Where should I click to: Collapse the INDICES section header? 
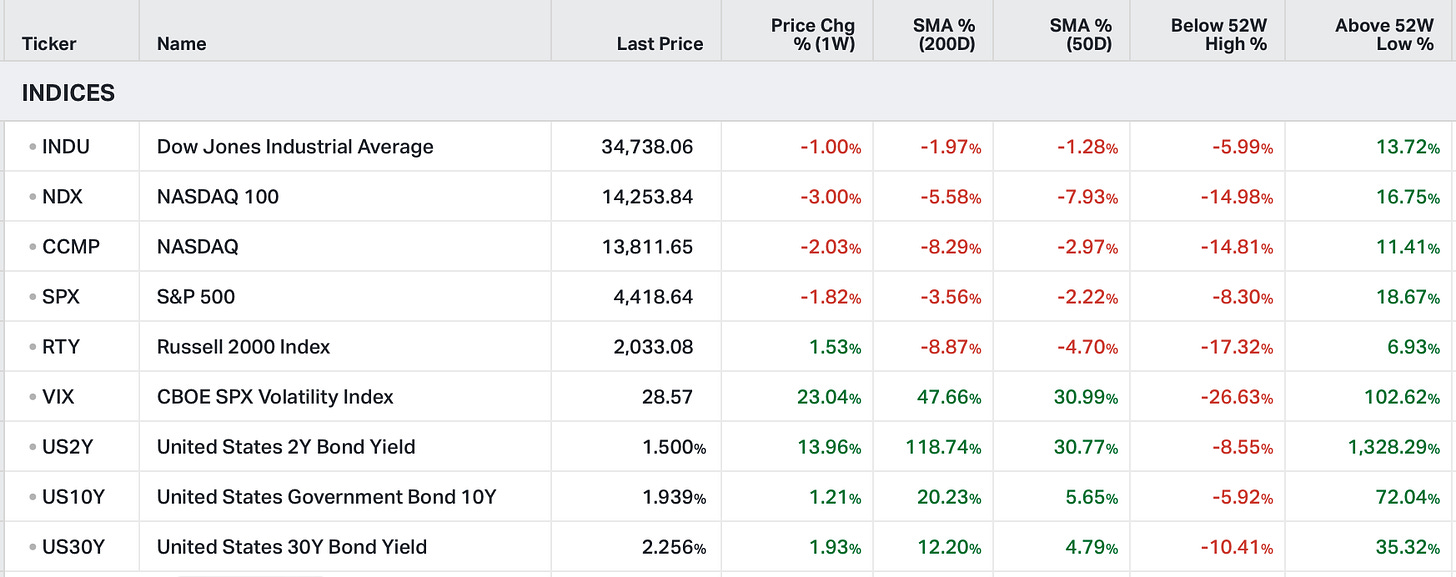coord(68,93)
